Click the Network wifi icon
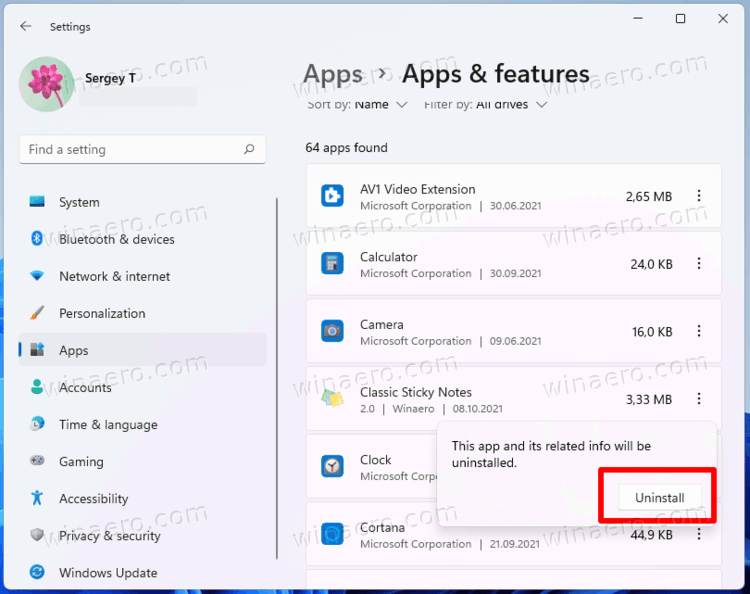This screenshot has width=750, height=594. click(37, 275)
